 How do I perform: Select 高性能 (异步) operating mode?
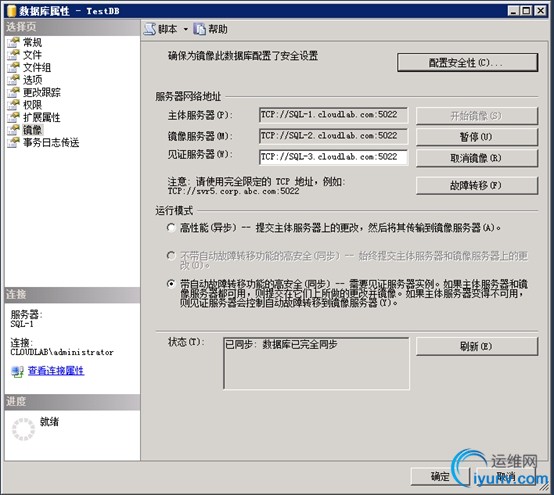[171, 228]
